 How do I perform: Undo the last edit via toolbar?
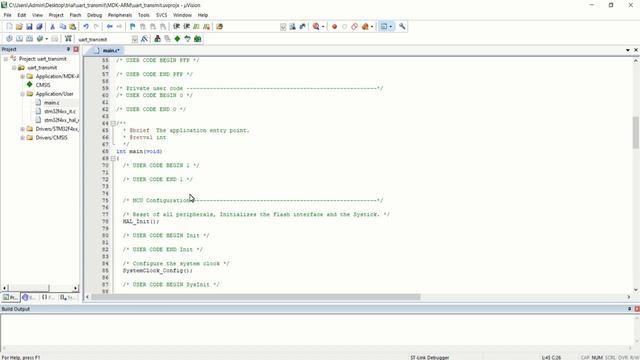pos(86,27)
